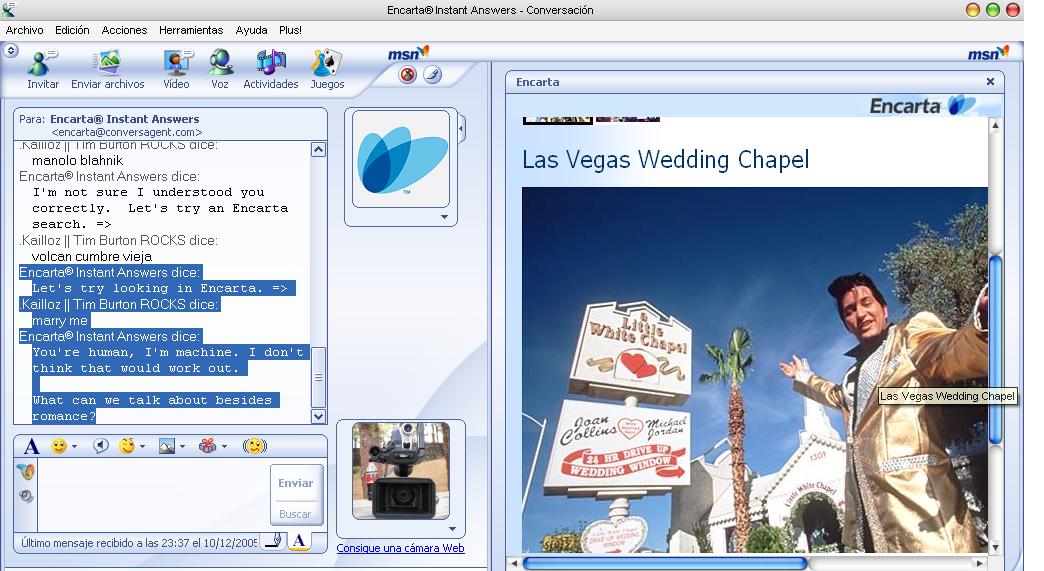
Task: Click the gift box icon
Action: pos(207,446)
